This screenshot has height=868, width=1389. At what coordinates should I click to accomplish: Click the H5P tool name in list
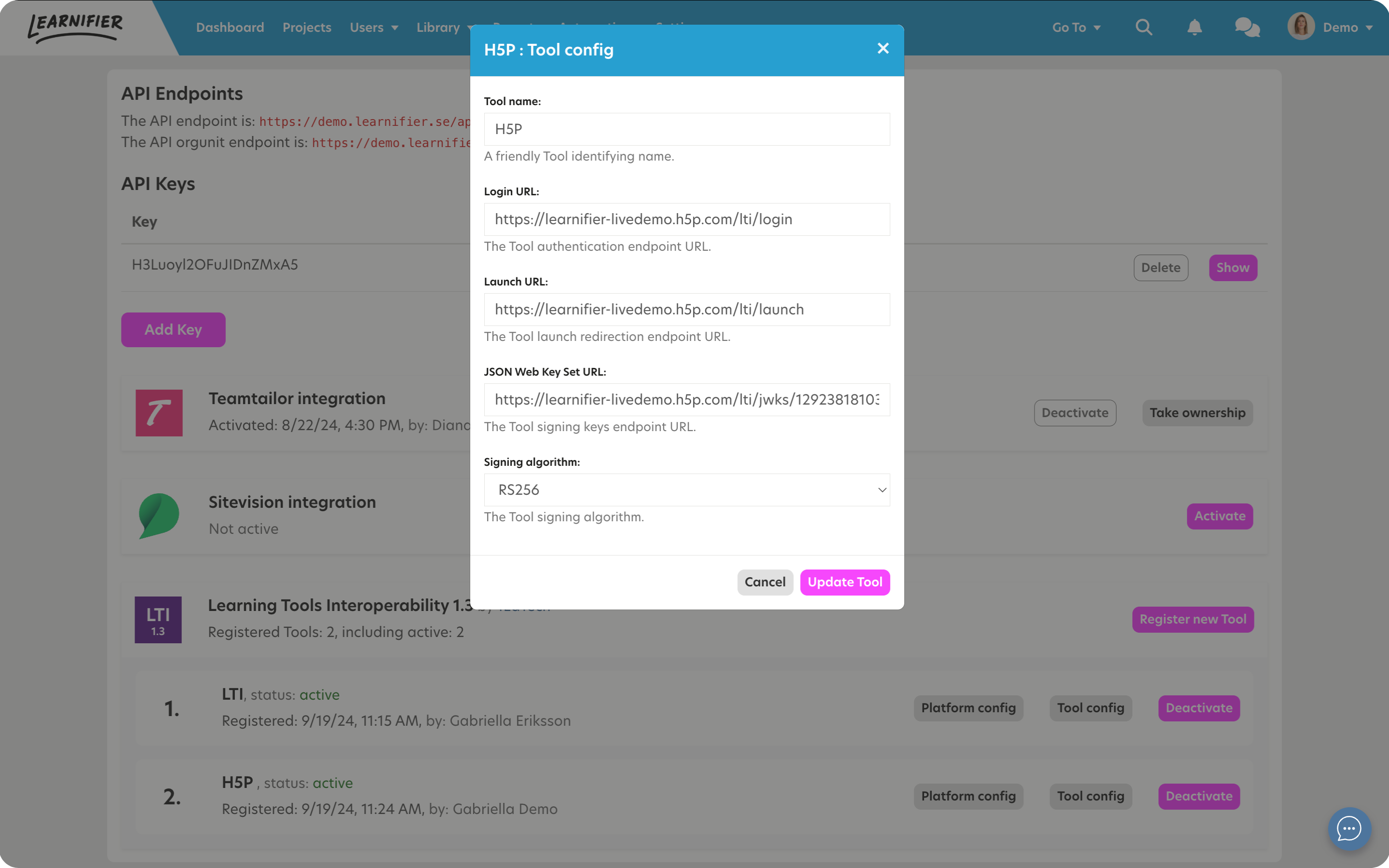237,783
